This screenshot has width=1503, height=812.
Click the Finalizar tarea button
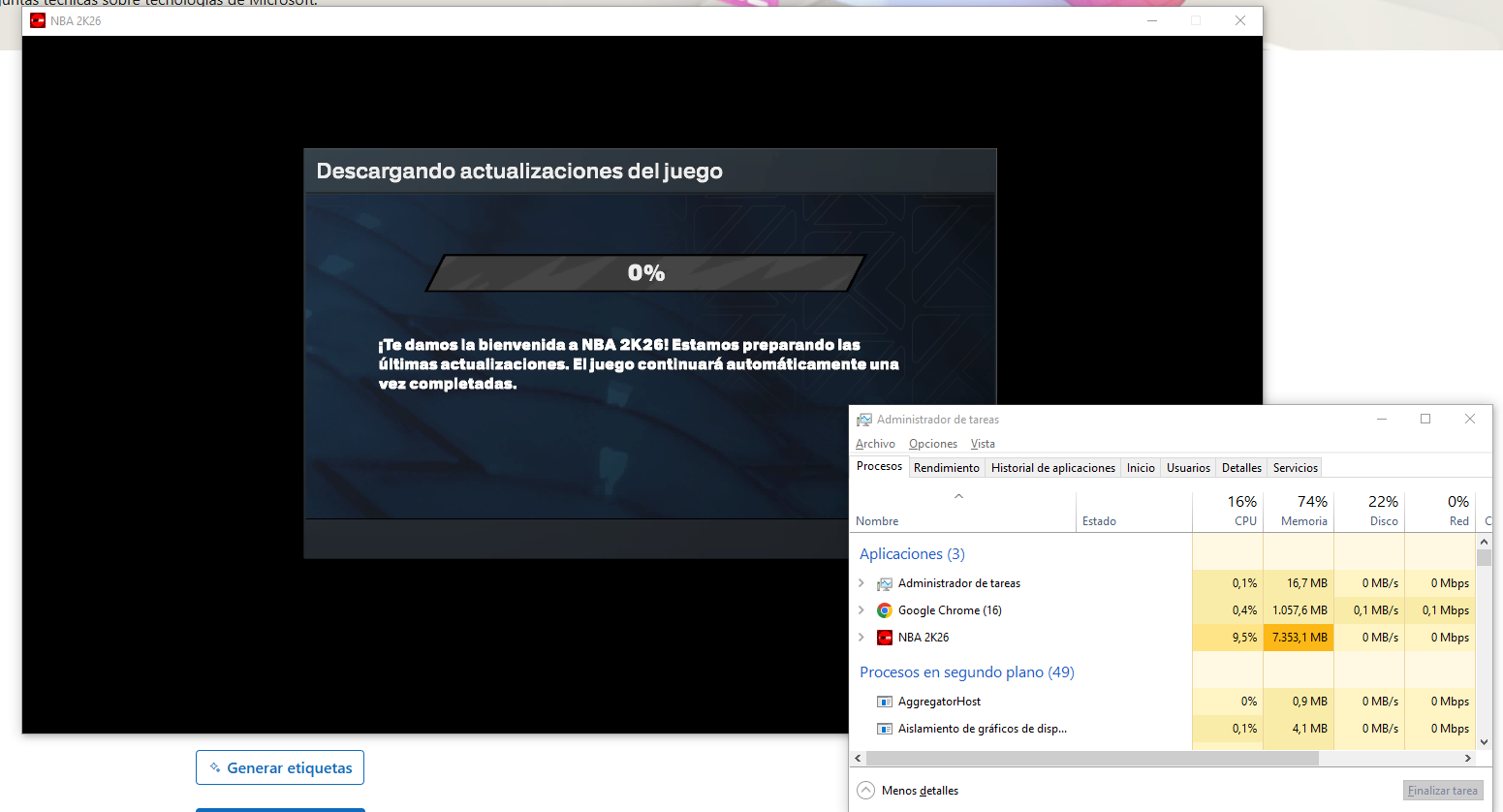point(1443,791)
